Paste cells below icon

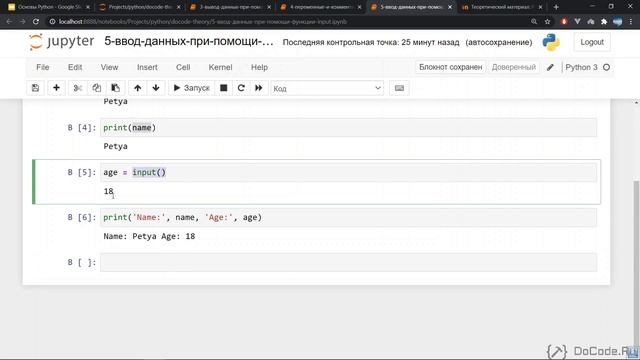[116, 88]
